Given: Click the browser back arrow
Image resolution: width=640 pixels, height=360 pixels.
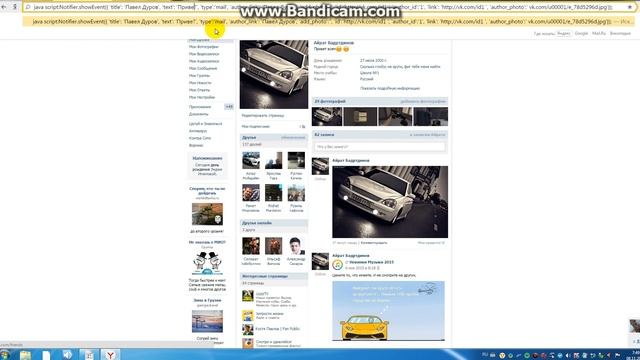Looking at the screenshot, I should click(x=4, y=7).
